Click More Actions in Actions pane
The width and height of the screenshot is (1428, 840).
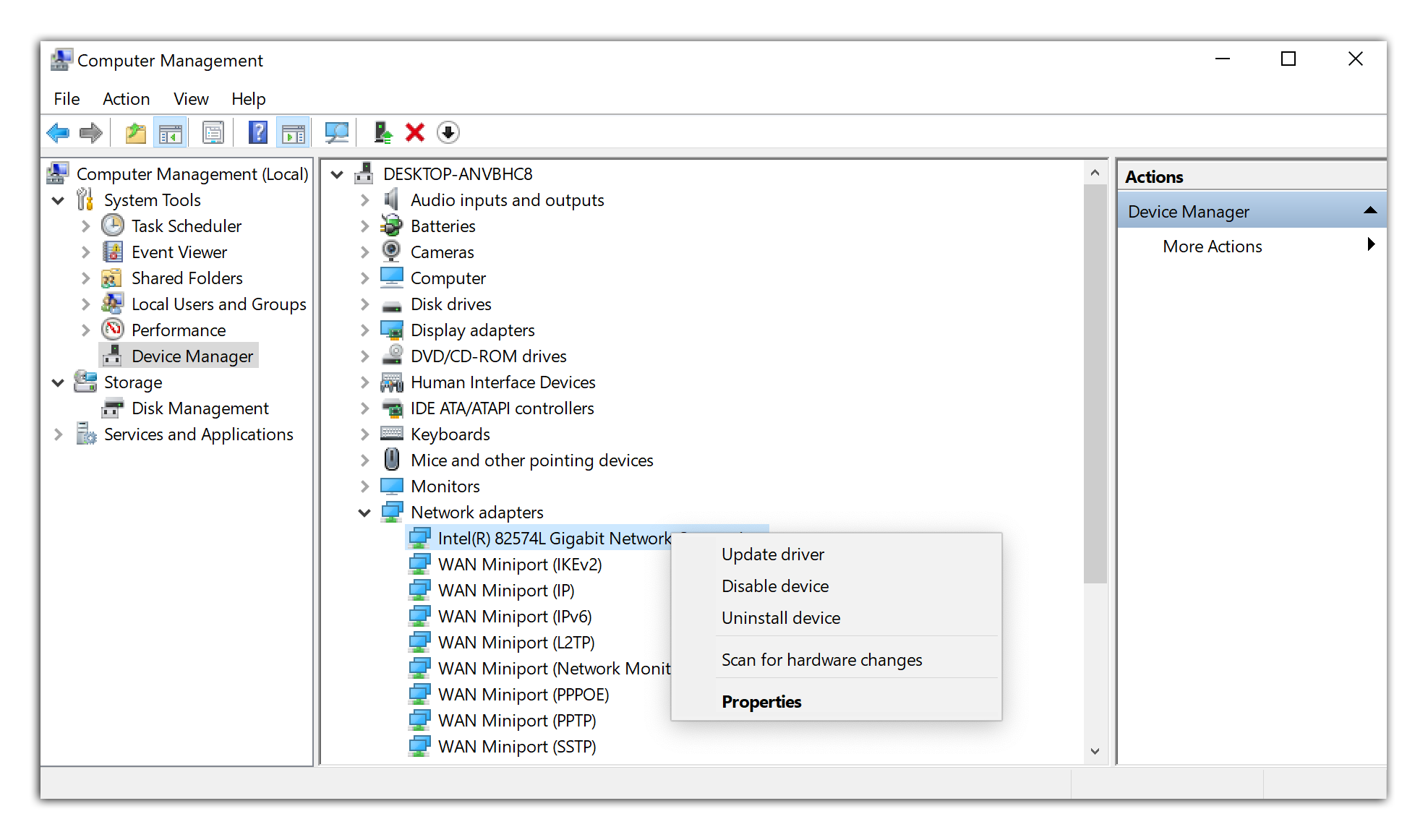1213,247
